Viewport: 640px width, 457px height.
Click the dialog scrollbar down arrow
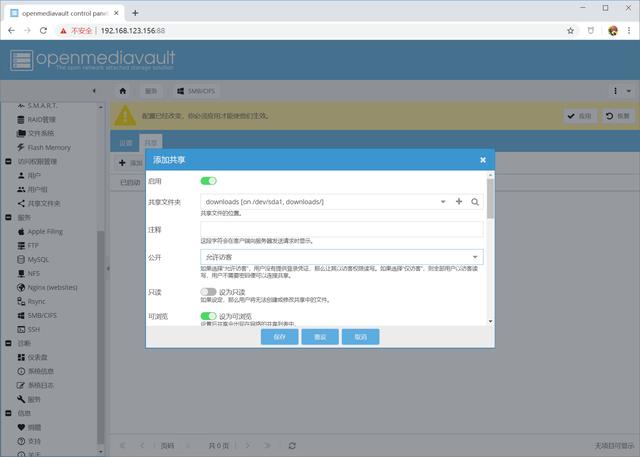pyautogui.click(x=491, y=322)
